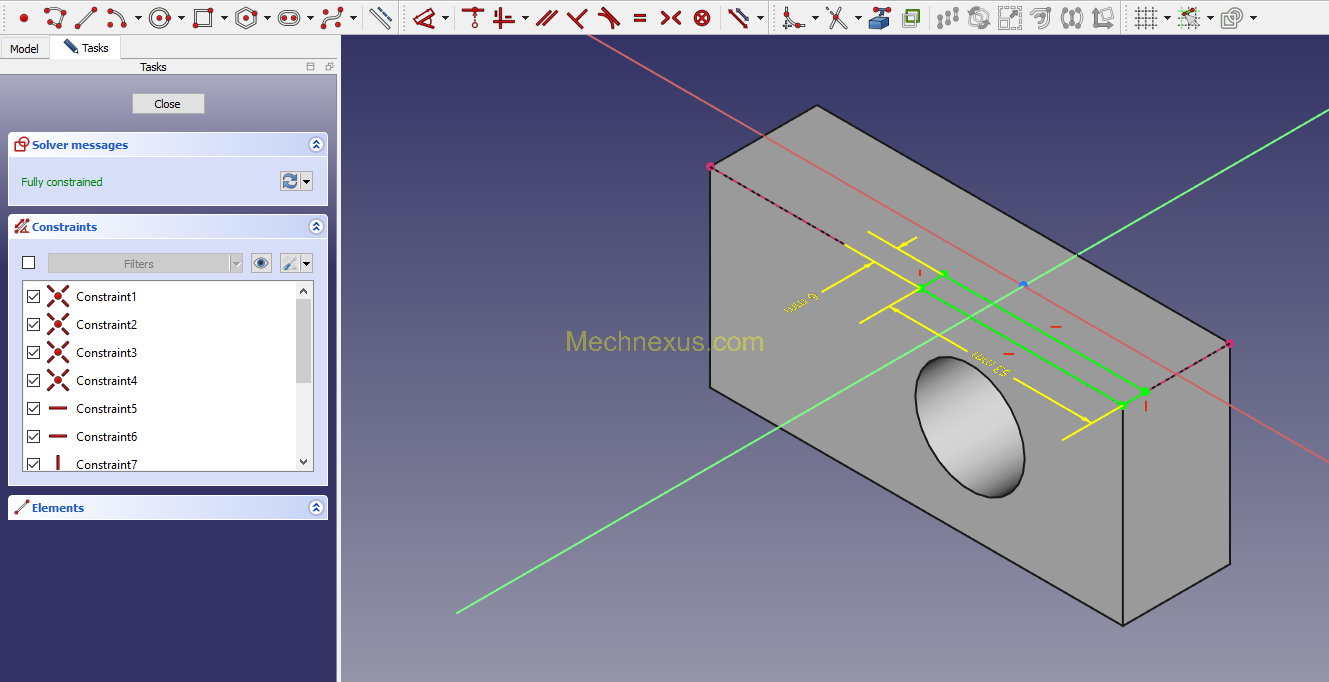Apply the Parallel constraint tool
This screenshot has width=1329, height=682.
[x=546, y=17]
